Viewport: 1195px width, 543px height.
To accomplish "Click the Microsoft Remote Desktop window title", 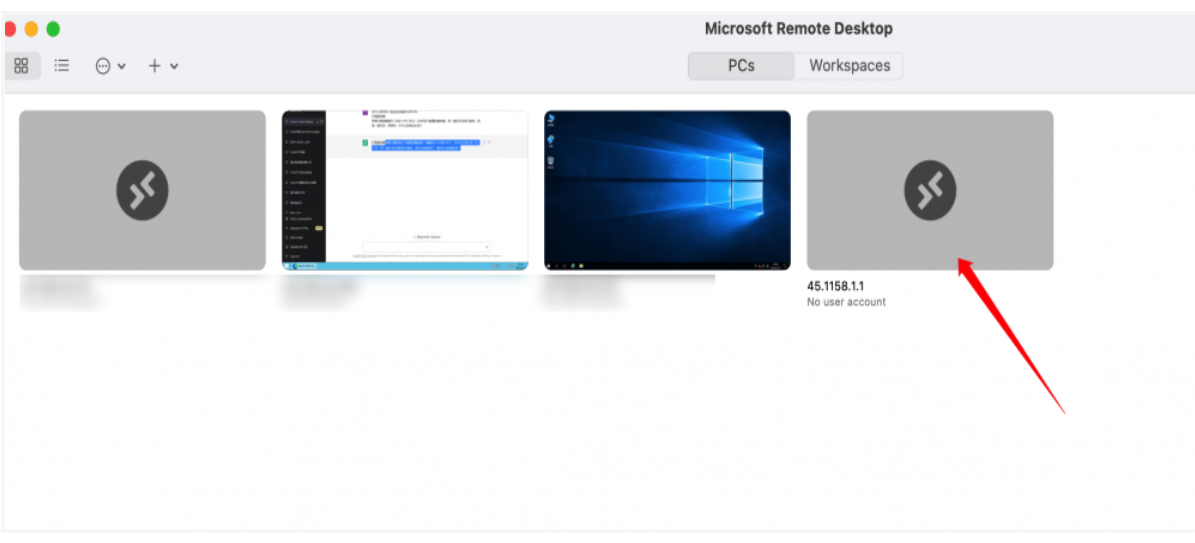I will pos(798,29).
